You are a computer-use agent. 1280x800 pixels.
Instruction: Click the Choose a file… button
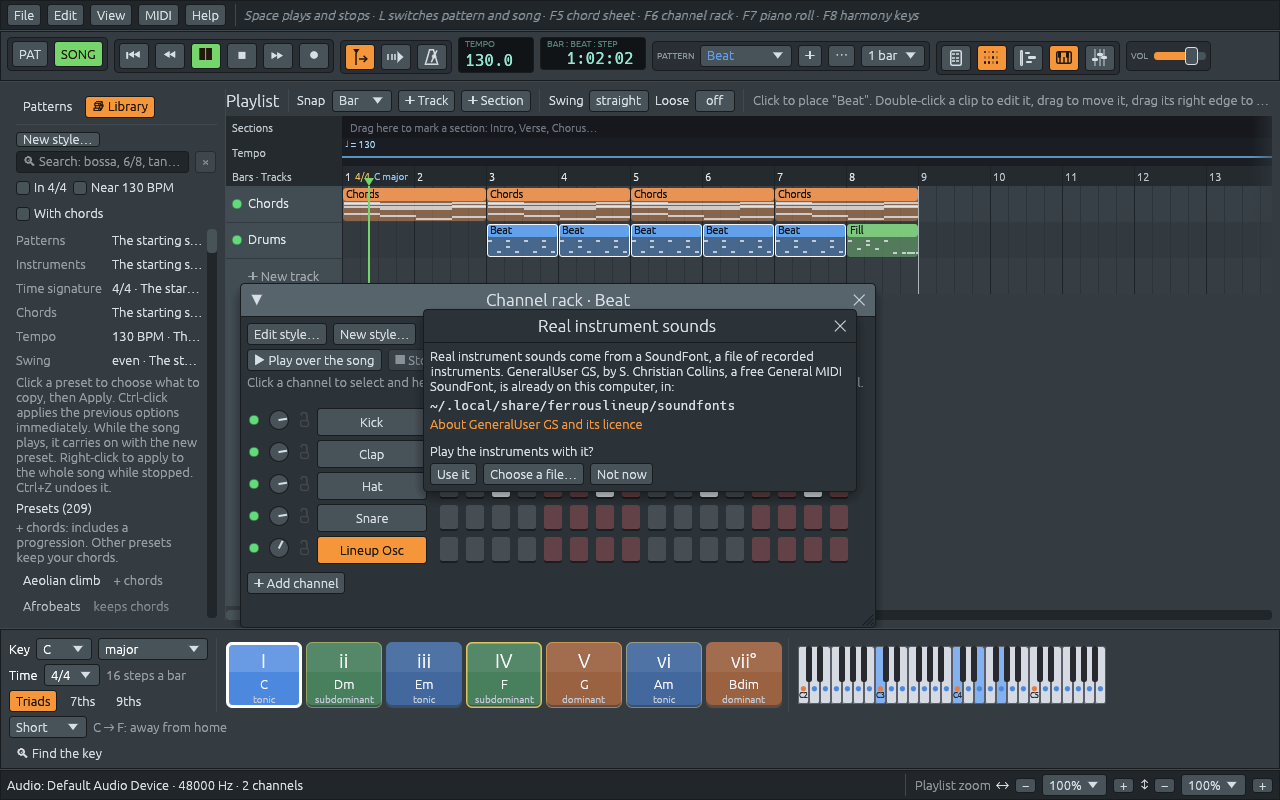pyautogui.click(x=533, y=474)
